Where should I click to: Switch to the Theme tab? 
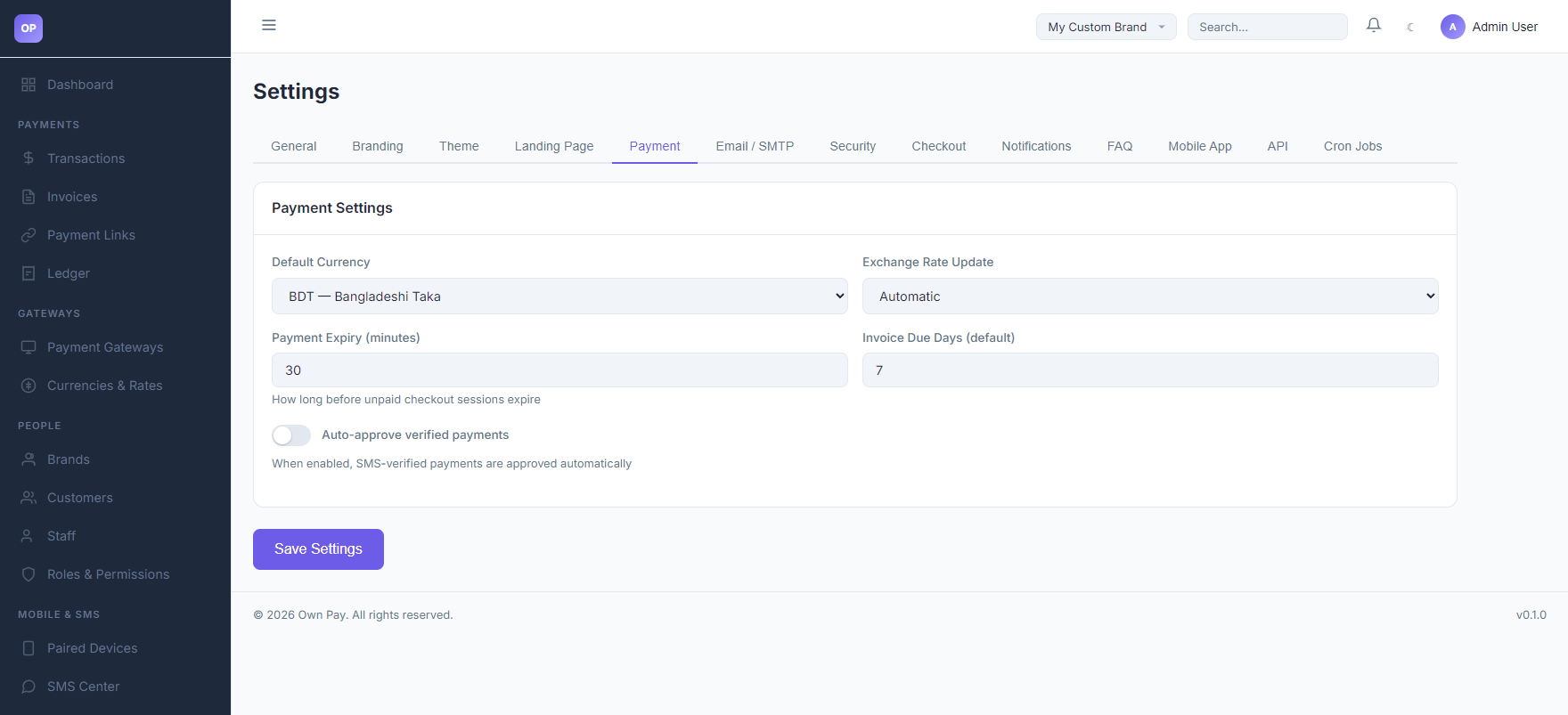(459, 146)
